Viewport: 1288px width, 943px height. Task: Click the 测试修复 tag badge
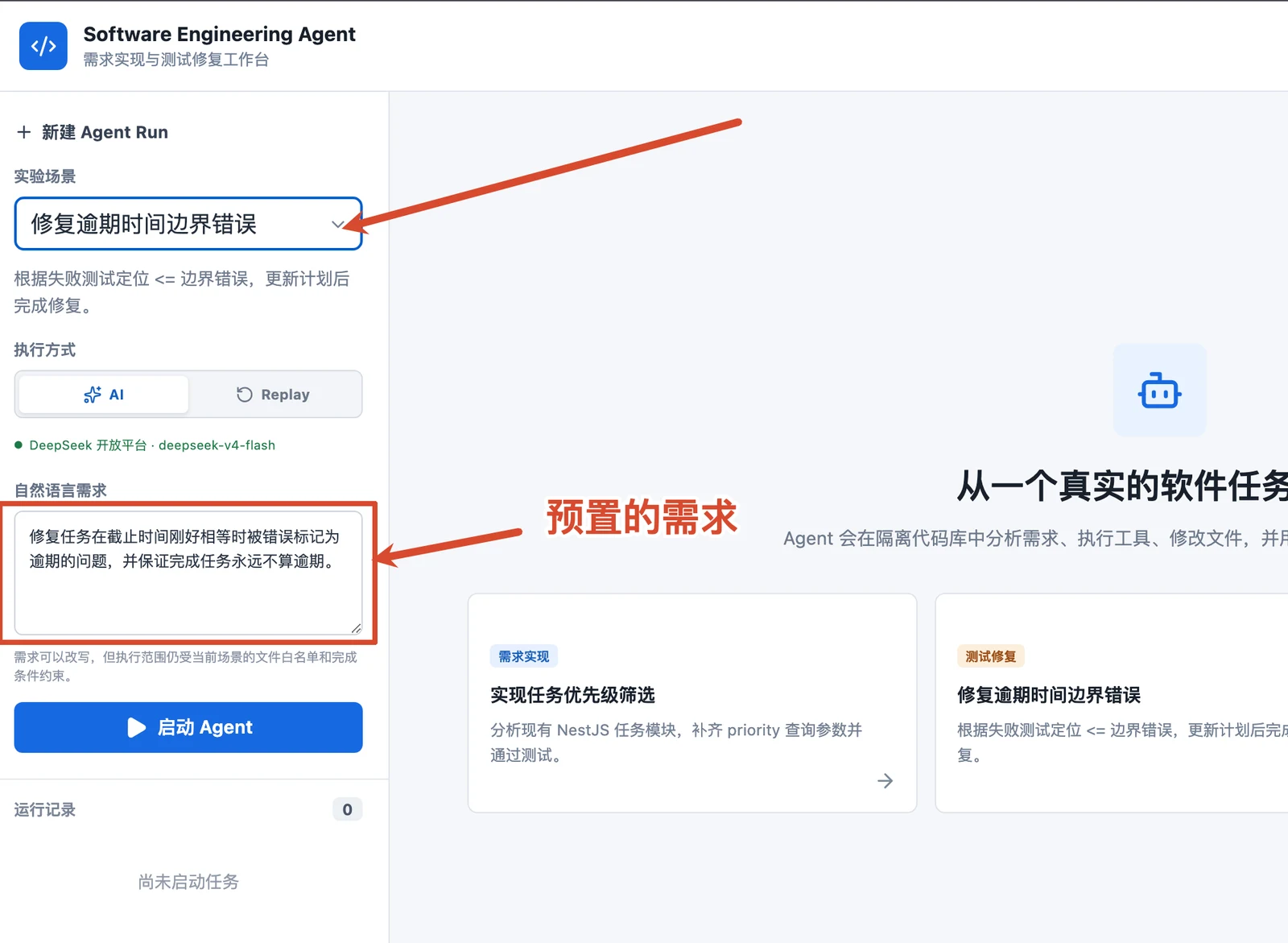991,656
